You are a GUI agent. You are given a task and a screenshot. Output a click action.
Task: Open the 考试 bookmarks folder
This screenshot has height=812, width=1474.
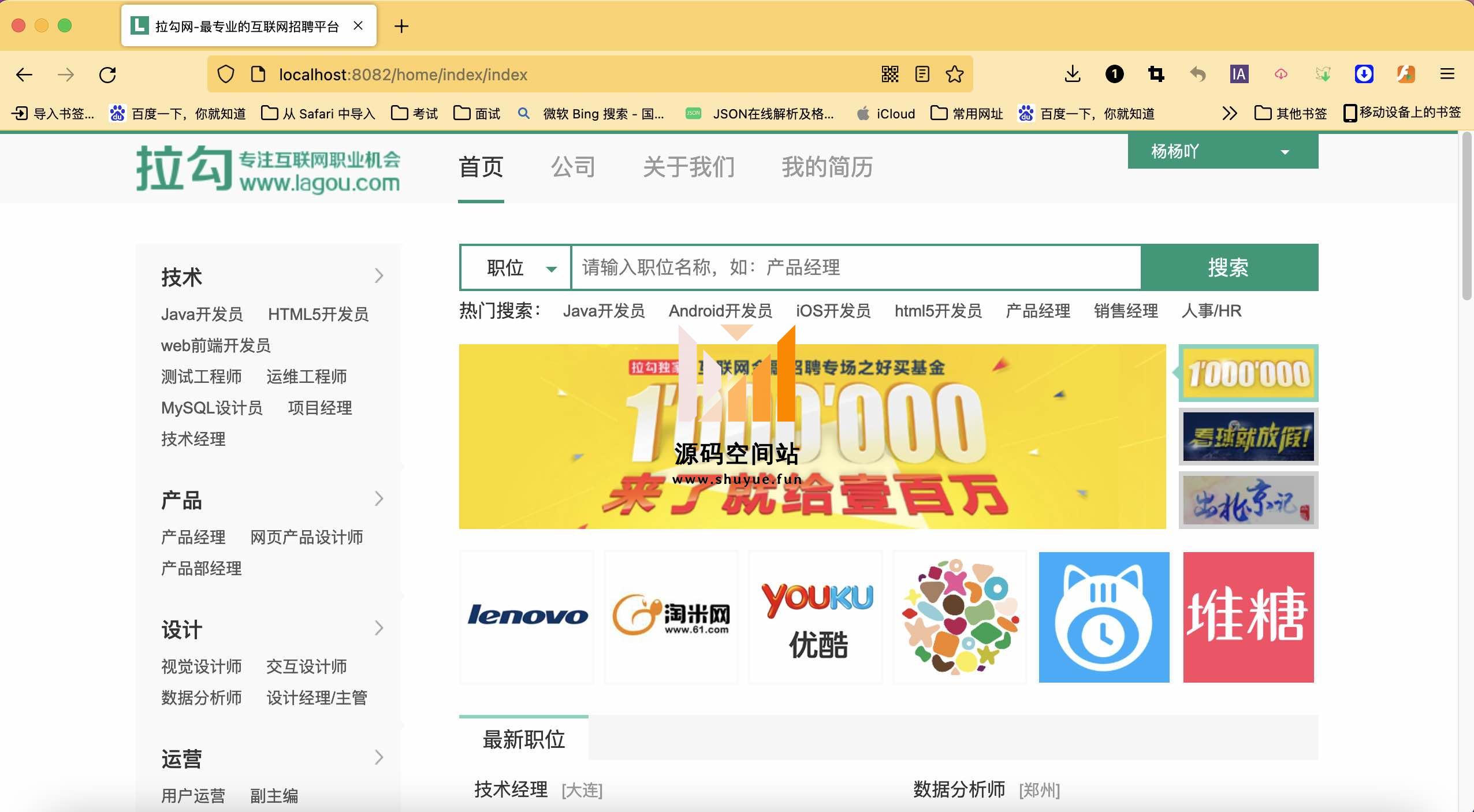pyautogui.click(x=415, y=113)
